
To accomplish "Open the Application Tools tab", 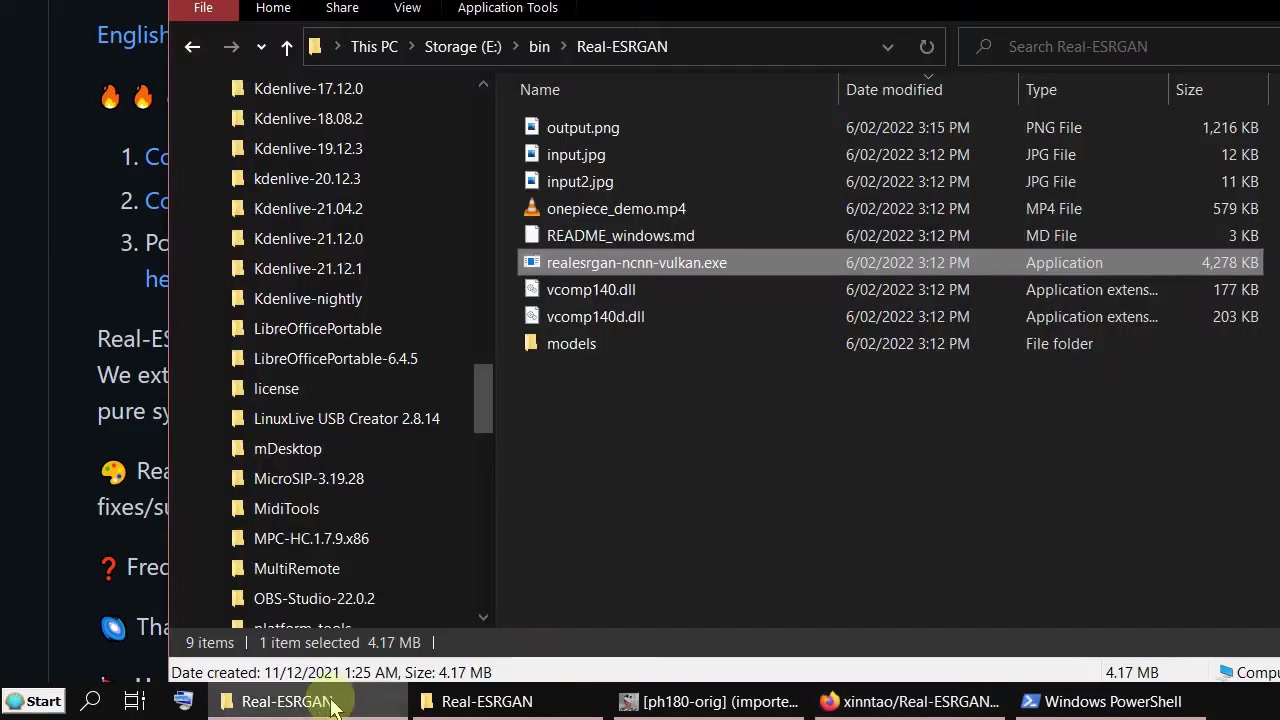I will coord(507,8).
